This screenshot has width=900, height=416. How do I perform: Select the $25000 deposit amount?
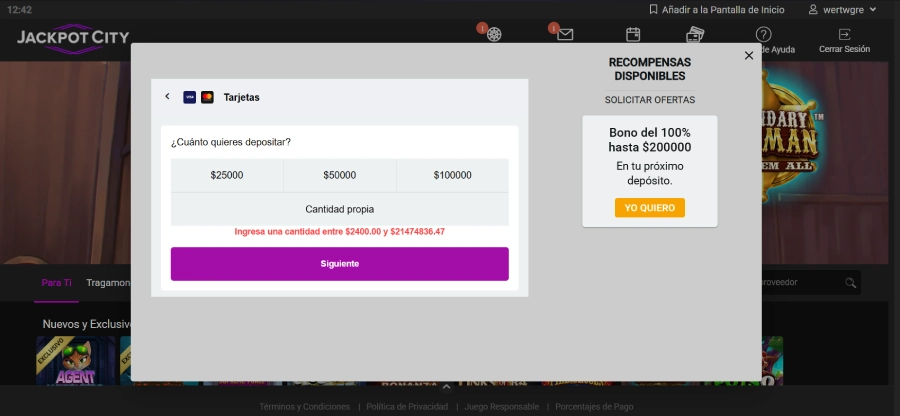click(227, 176)
